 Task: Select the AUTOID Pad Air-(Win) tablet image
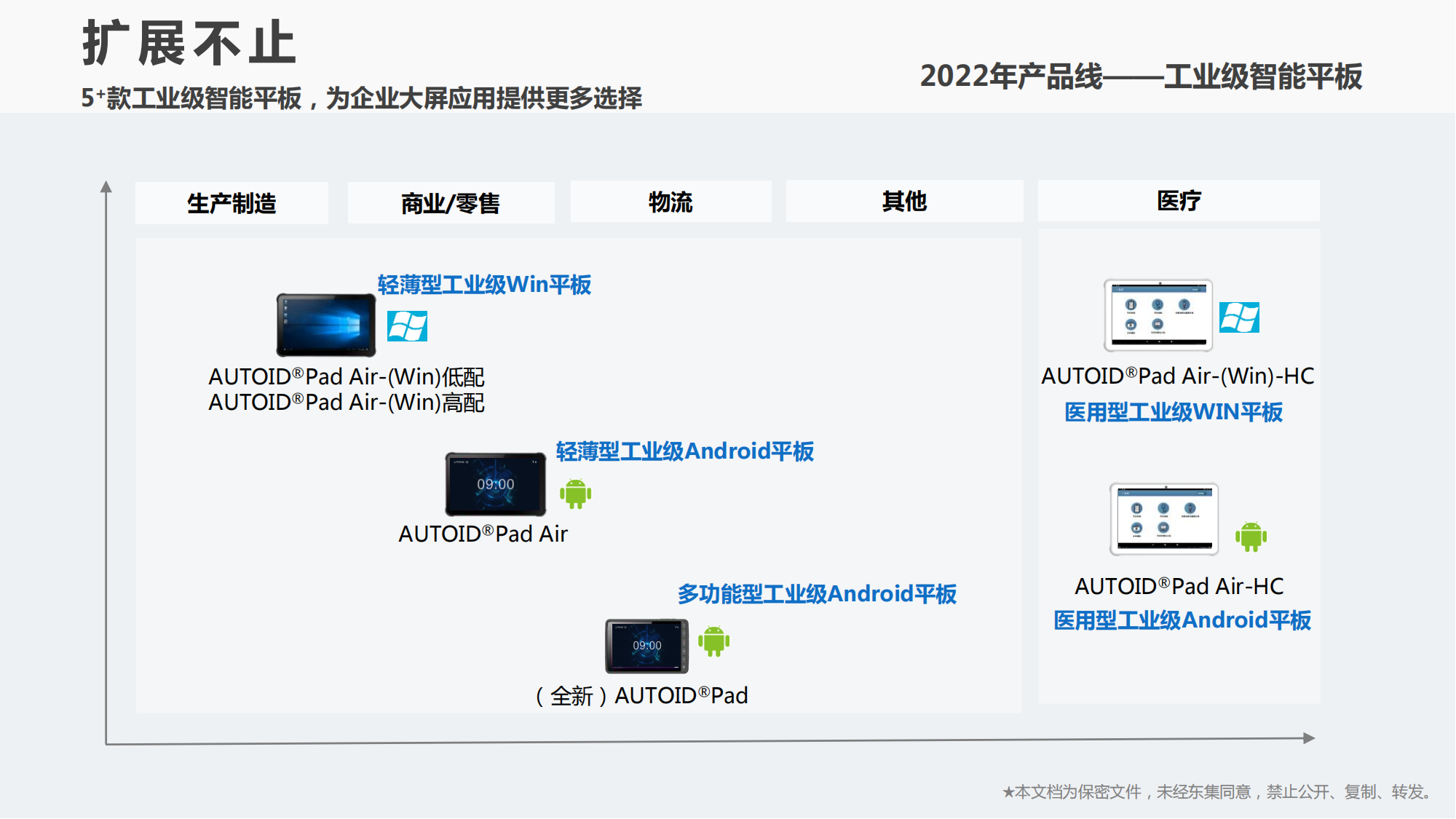326,325
